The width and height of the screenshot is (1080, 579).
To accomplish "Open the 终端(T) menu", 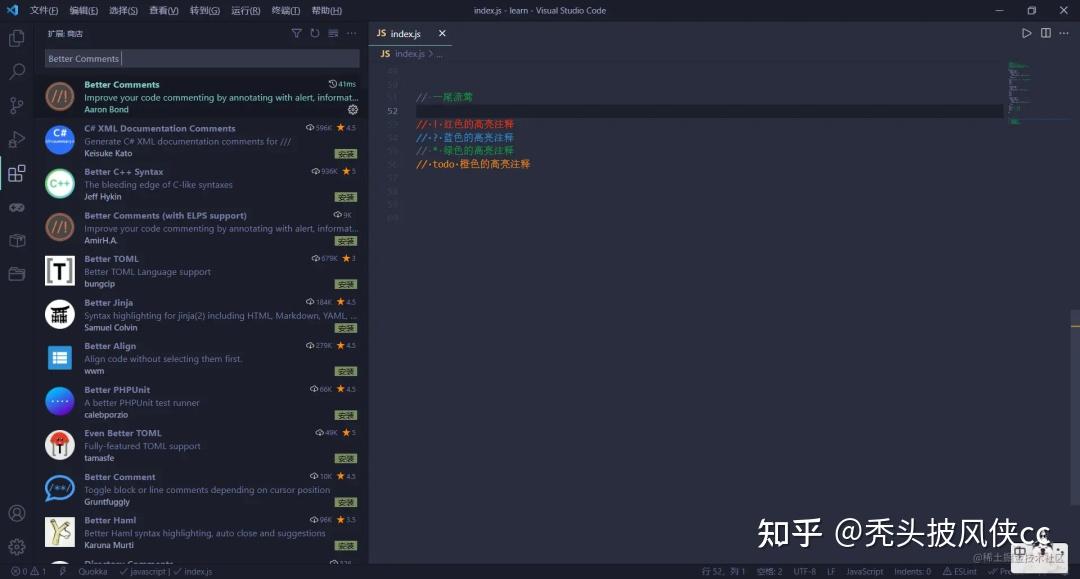I will coord(286,10).
